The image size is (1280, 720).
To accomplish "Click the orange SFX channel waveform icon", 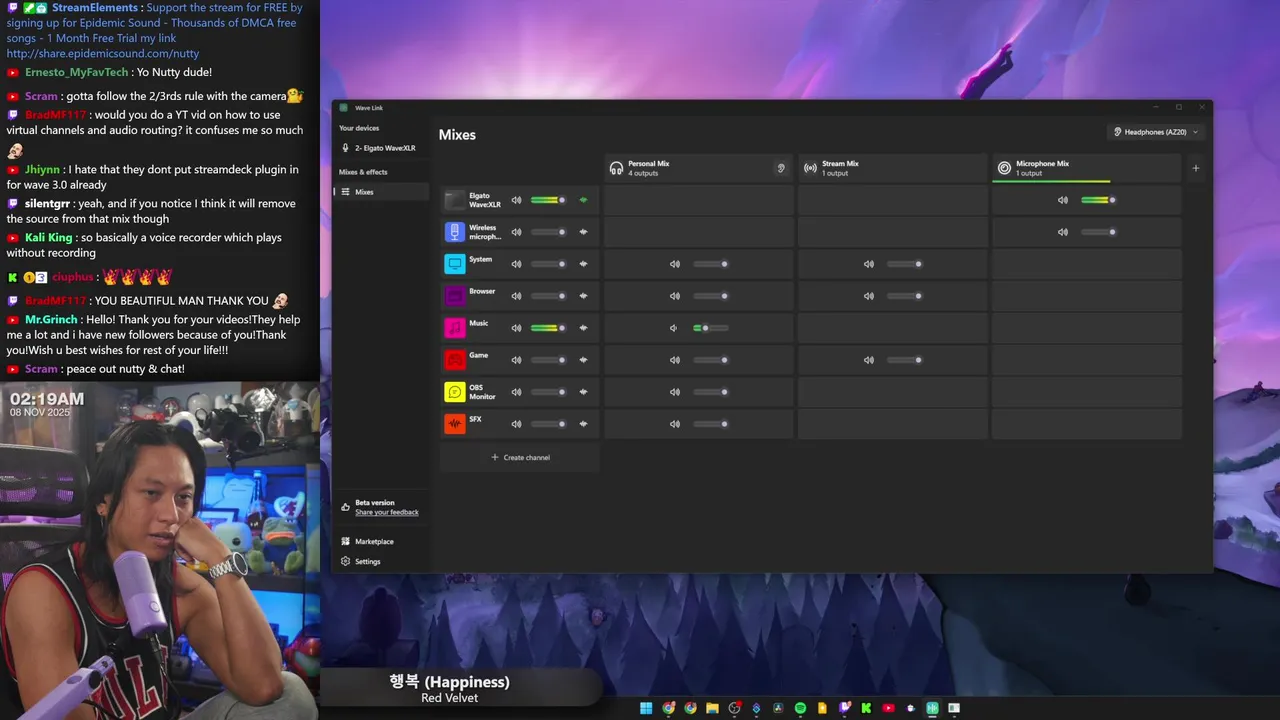I will (x=454, y=424).
